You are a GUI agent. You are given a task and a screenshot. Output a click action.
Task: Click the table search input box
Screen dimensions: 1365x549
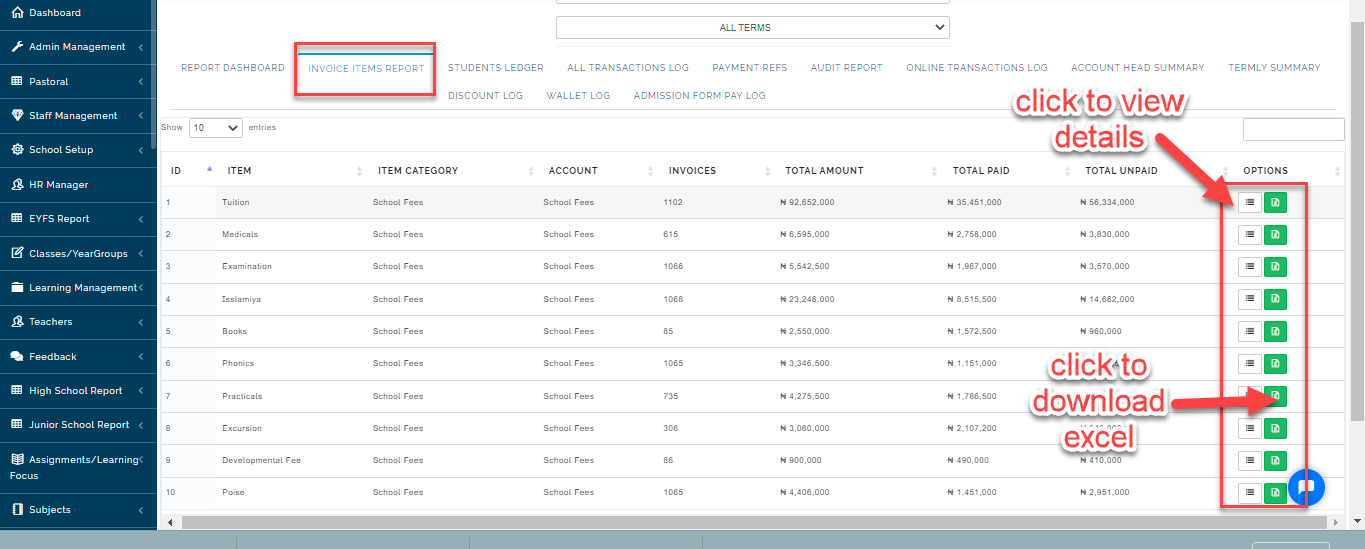pyautogui.click(x=1294, y=129)
